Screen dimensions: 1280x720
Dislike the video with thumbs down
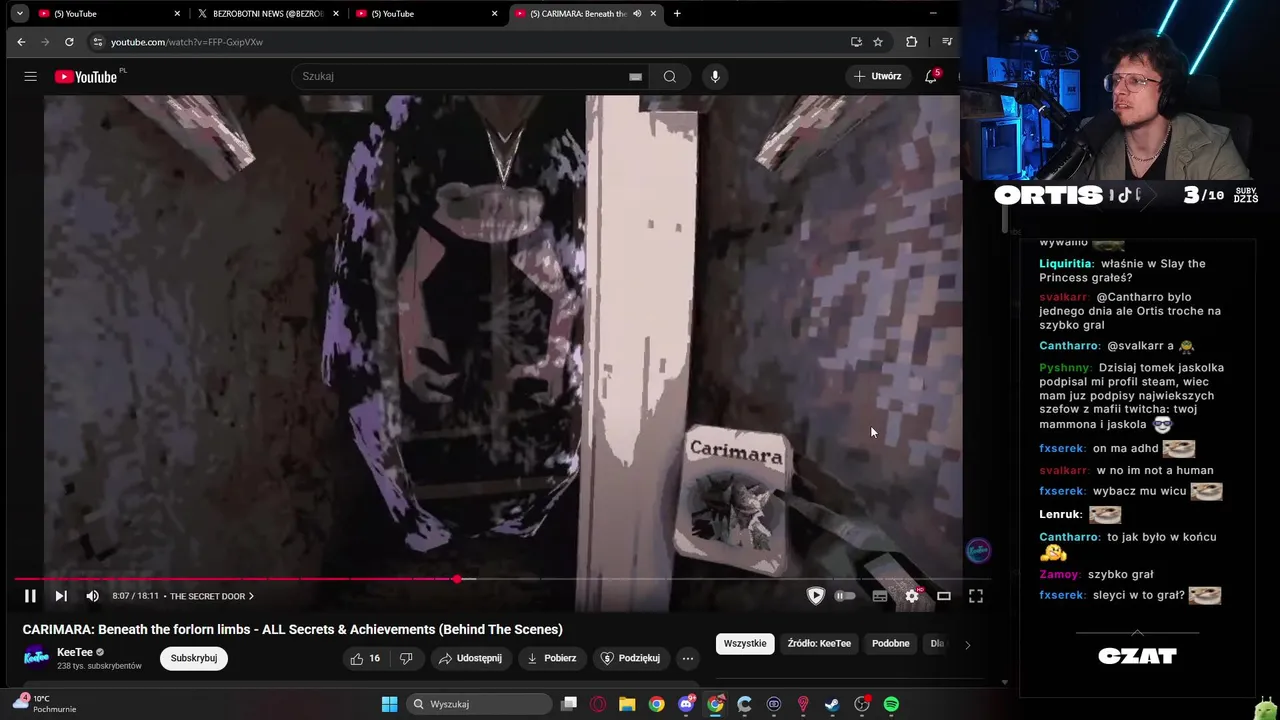(x=406, y=658)
